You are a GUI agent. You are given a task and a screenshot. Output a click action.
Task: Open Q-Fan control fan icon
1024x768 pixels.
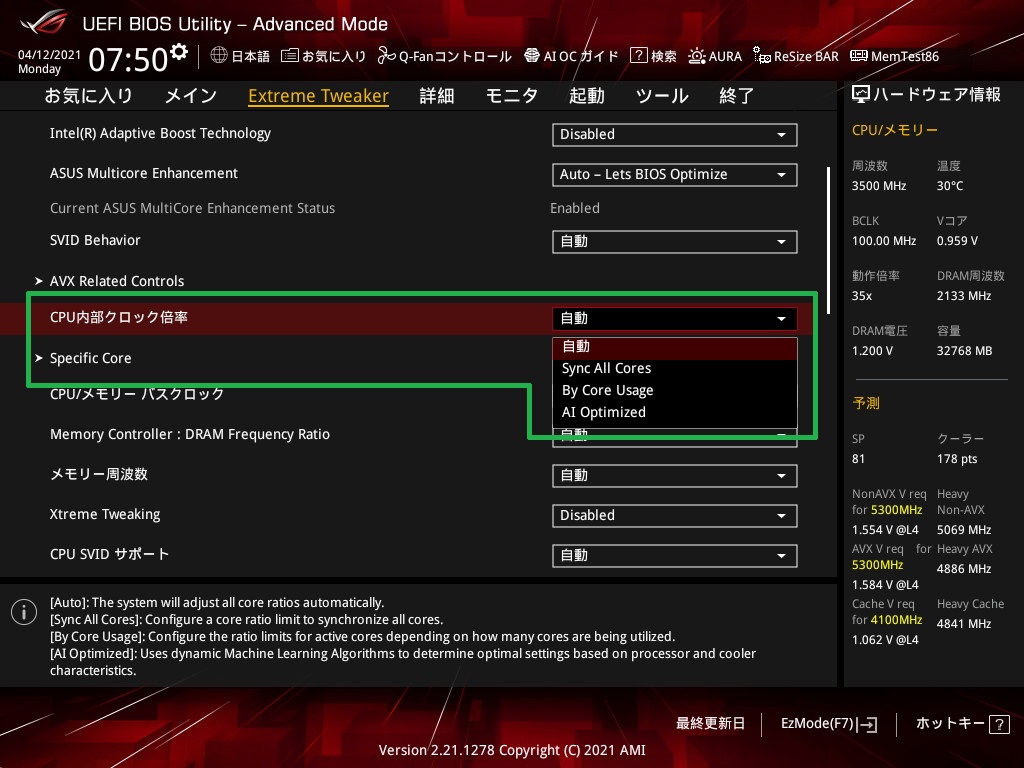click(387, 56)
